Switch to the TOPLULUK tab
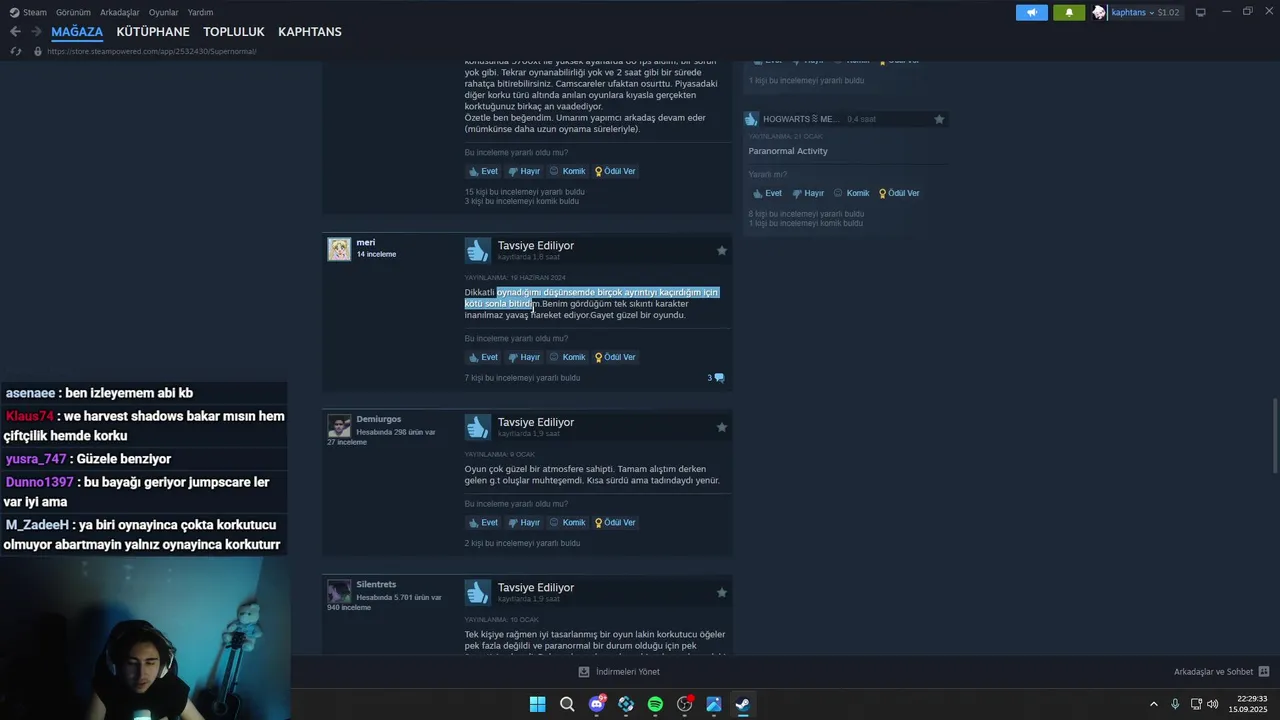 234,32
